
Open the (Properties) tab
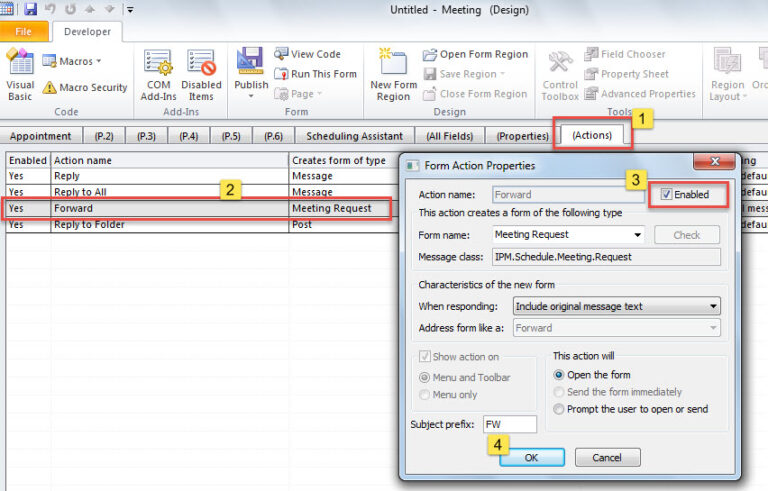coord(522,136)
